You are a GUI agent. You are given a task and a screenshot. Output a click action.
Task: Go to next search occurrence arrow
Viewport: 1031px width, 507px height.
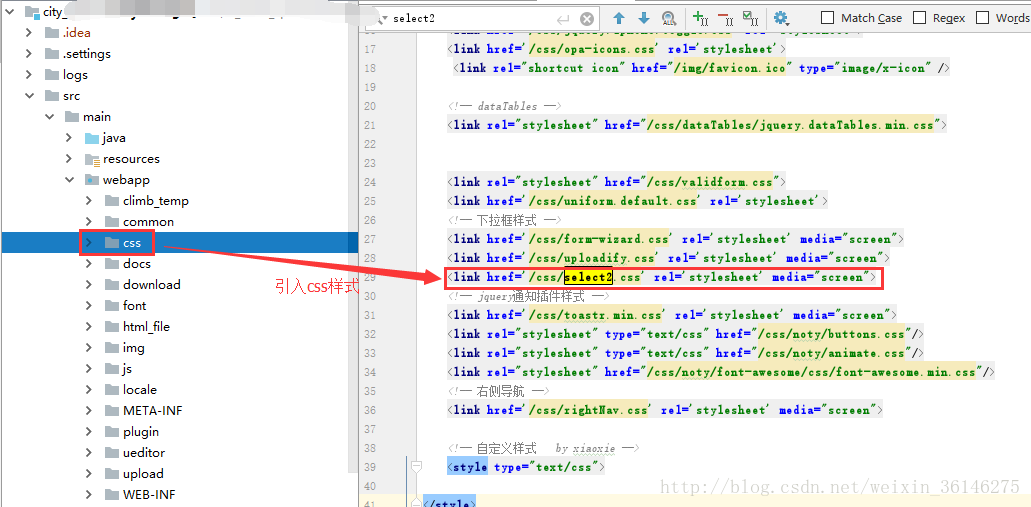point(643,18)
